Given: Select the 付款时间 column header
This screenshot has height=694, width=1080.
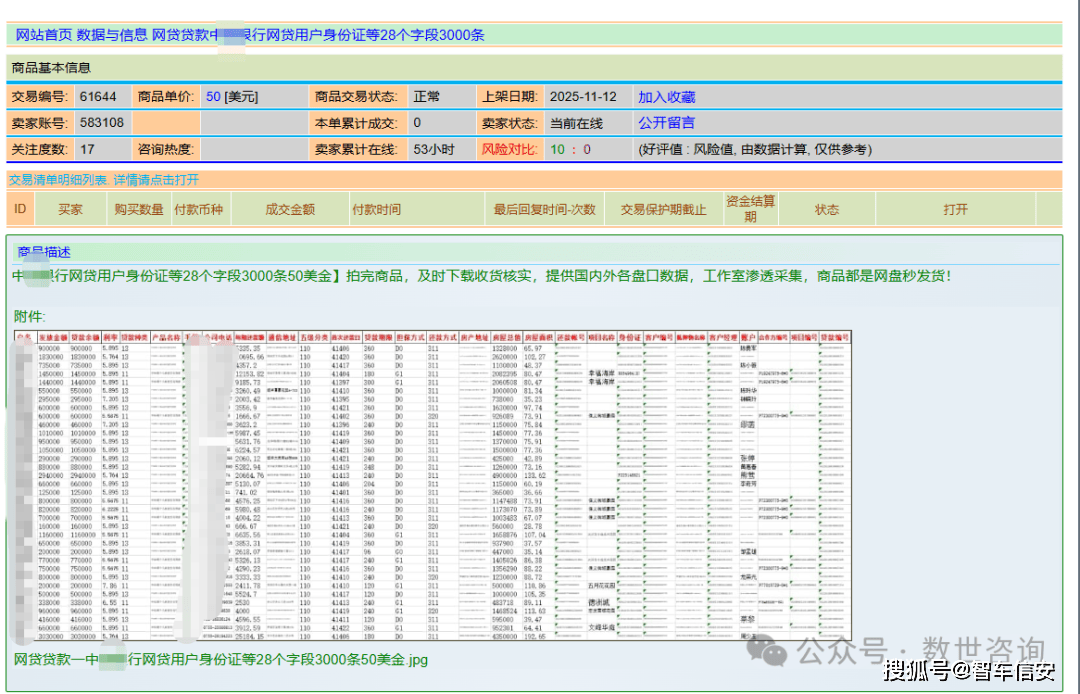Looking at the screenshot, I should (376, 209).
